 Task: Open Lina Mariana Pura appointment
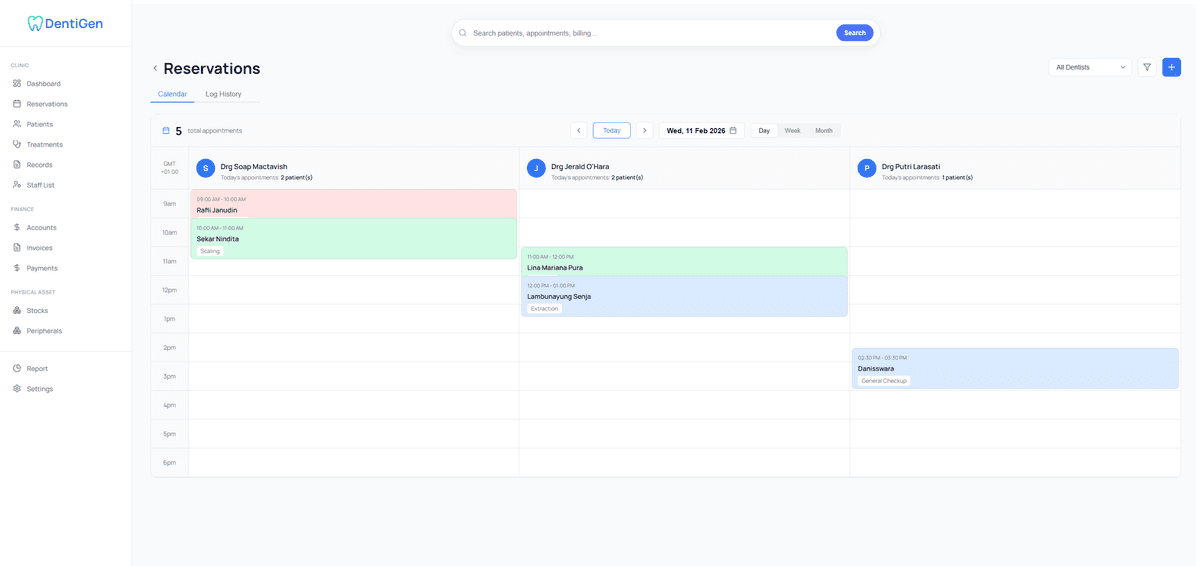click(x=684, y=261)
